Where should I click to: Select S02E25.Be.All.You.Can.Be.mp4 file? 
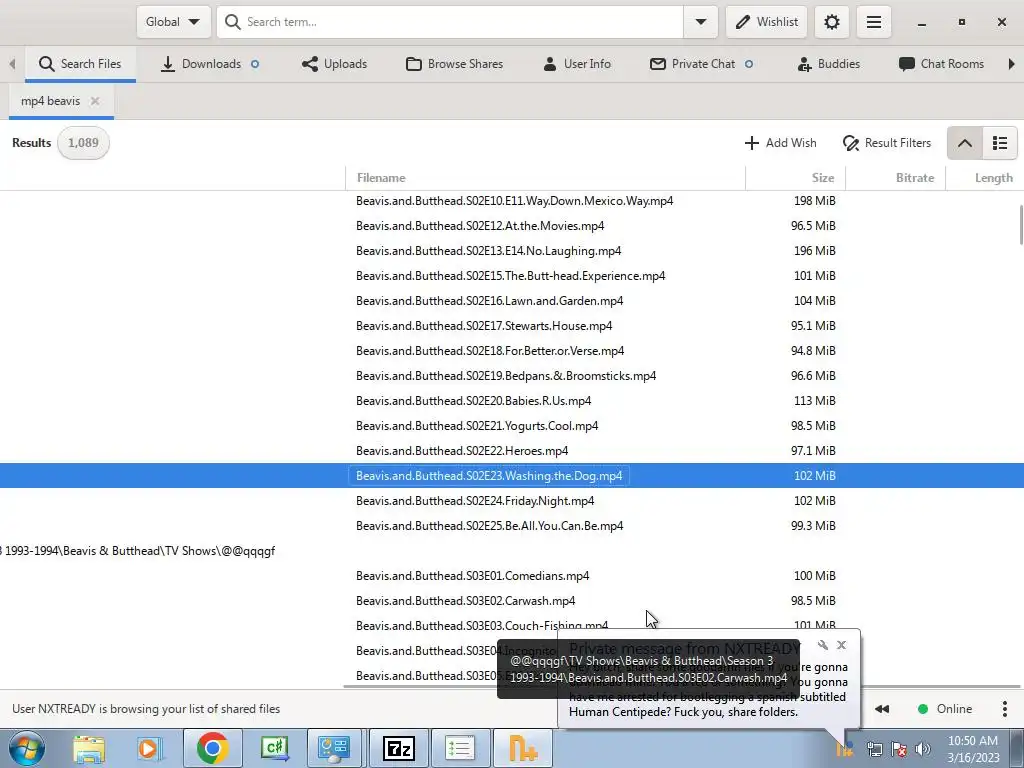[490, 526]
